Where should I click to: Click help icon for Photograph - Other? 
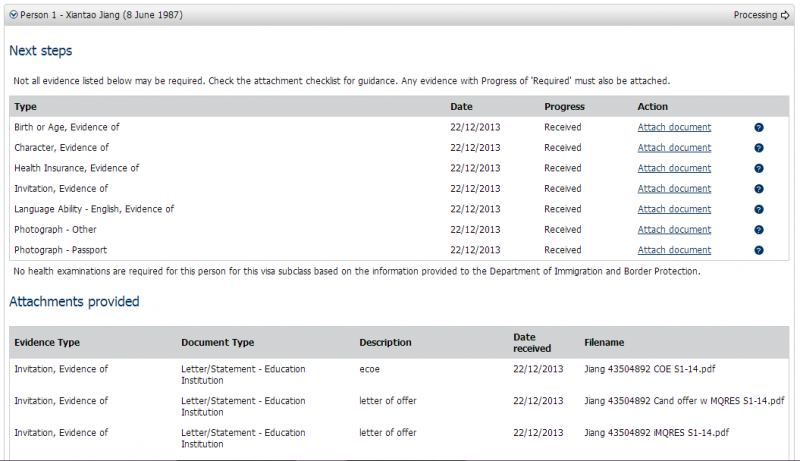pos(759,230)
